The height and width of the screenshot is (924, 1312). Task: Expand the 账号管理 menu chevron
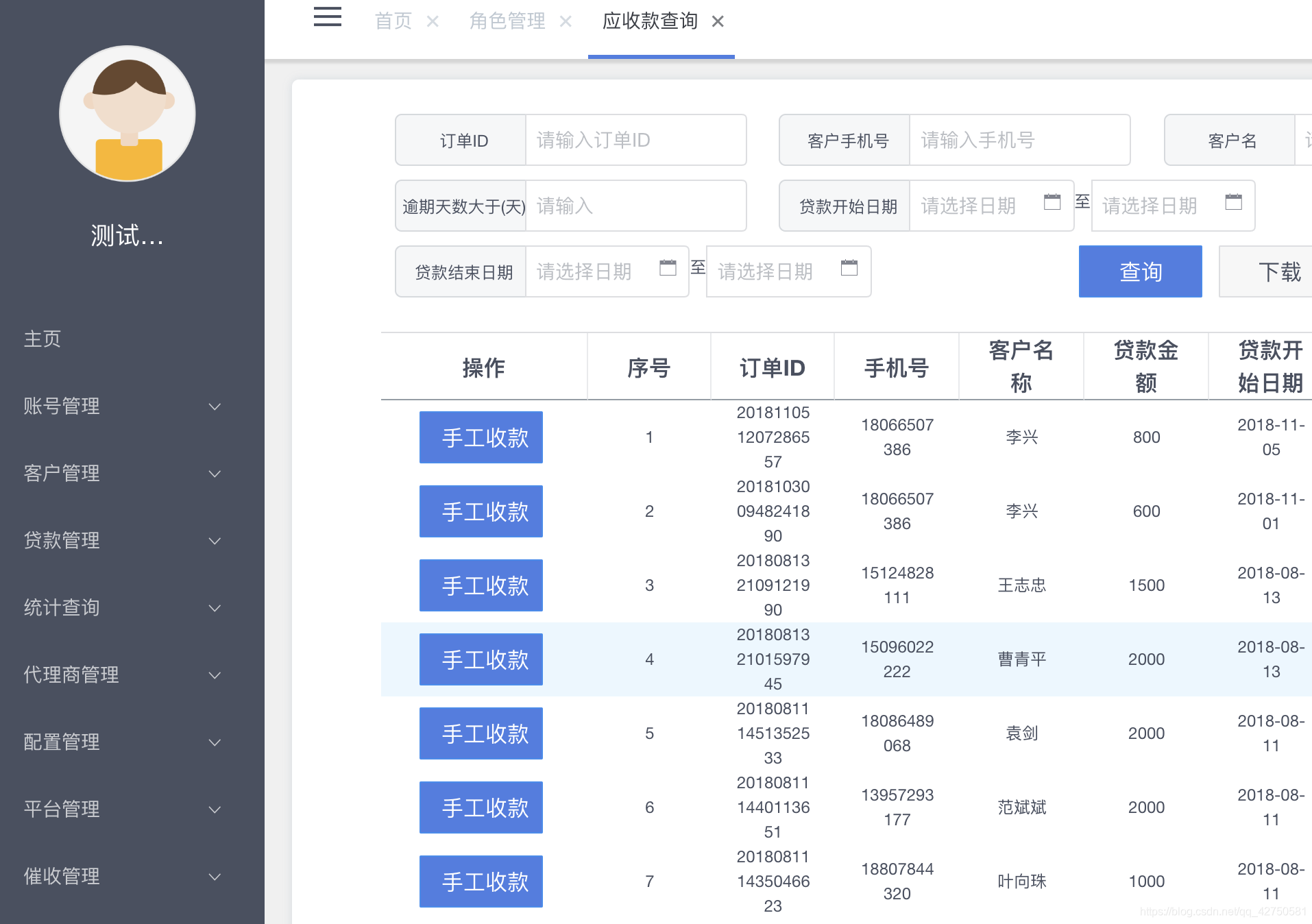point(215,406)
